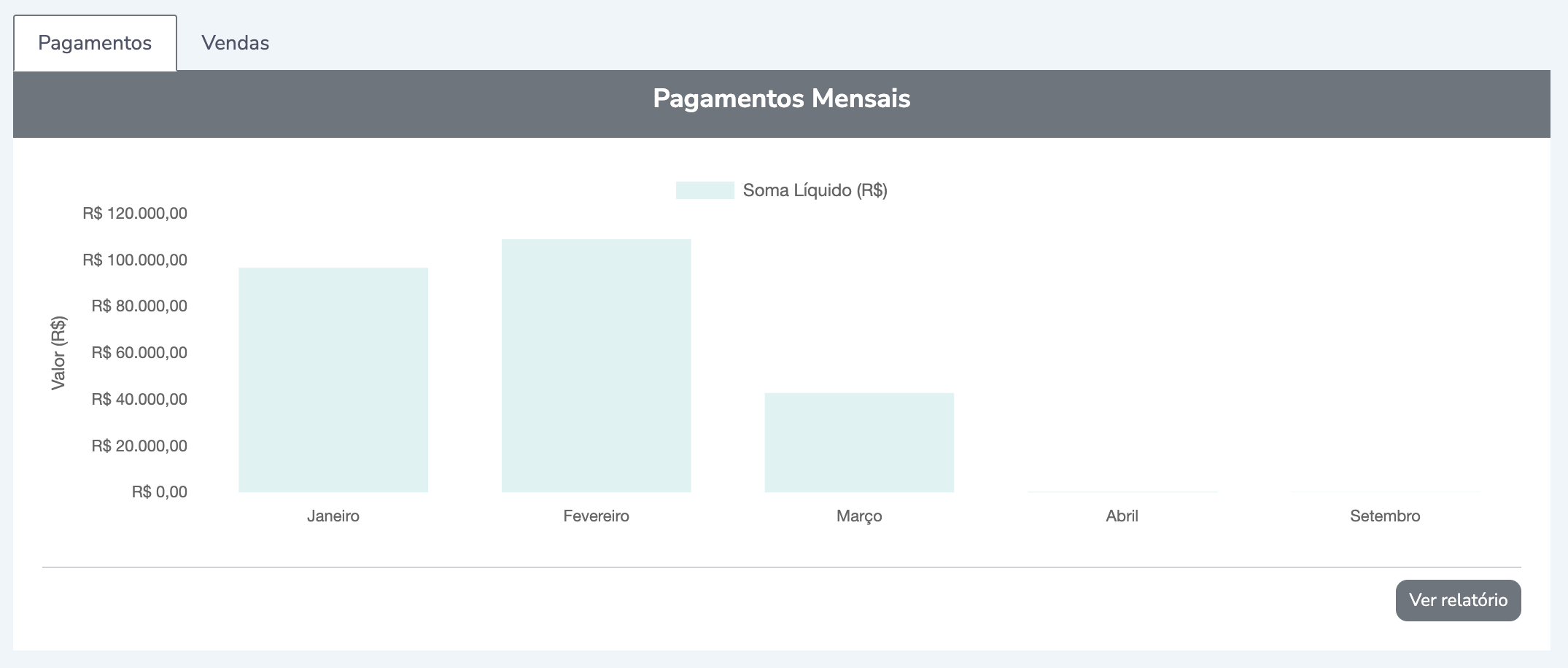This screenshot has width=1568, height=668.
Task: Click the Fevereiro axis label
Action: (596, 516)
